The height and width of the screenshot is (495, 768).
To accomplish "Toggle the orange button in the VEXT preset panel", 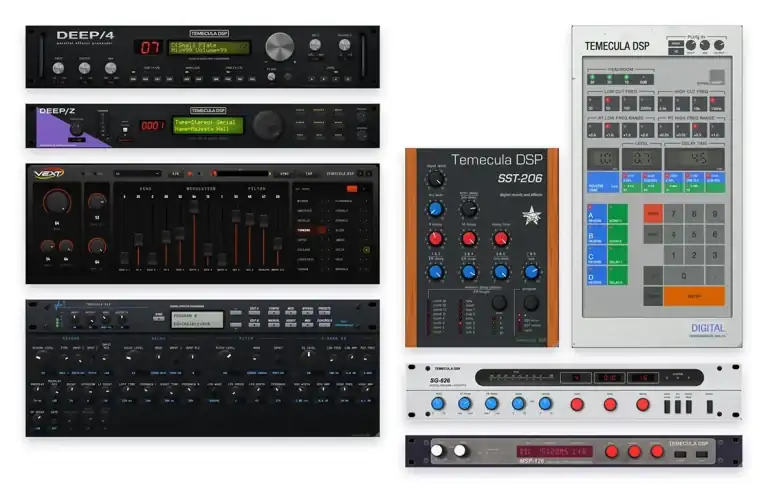I will click(352, 189).
